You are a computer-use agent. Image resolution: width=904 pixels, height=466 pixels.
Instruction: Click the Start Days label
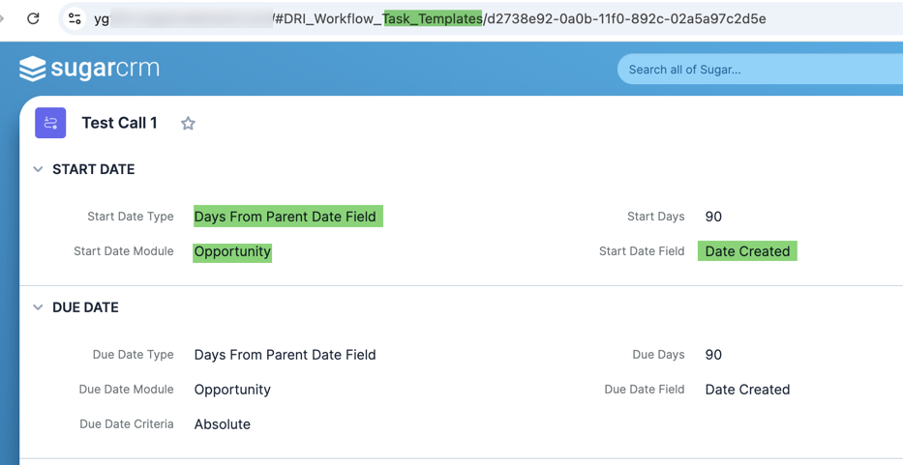click(x=656, y=217)
